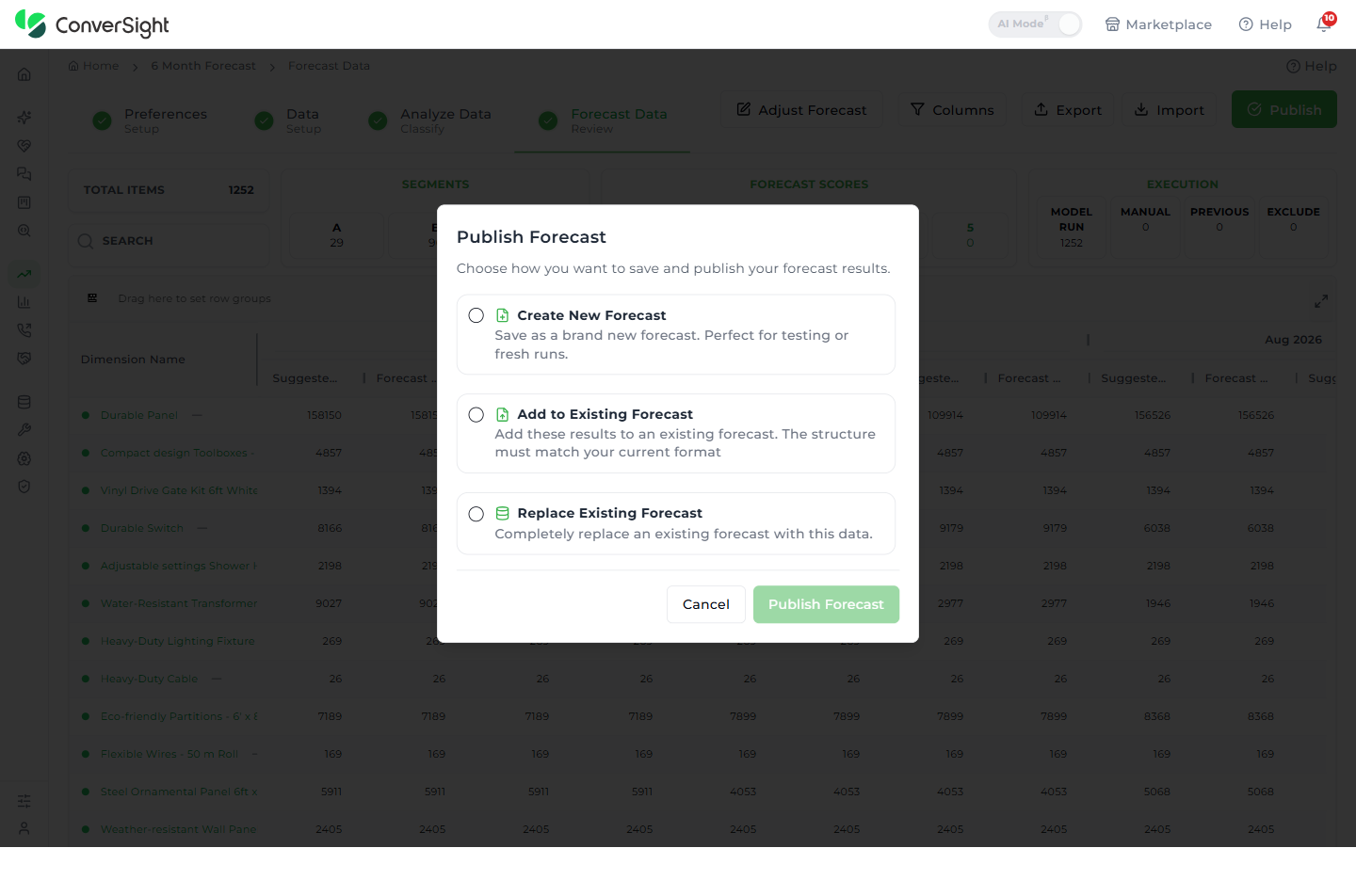Select the Manual execution tile

(x=1145, y=227)
